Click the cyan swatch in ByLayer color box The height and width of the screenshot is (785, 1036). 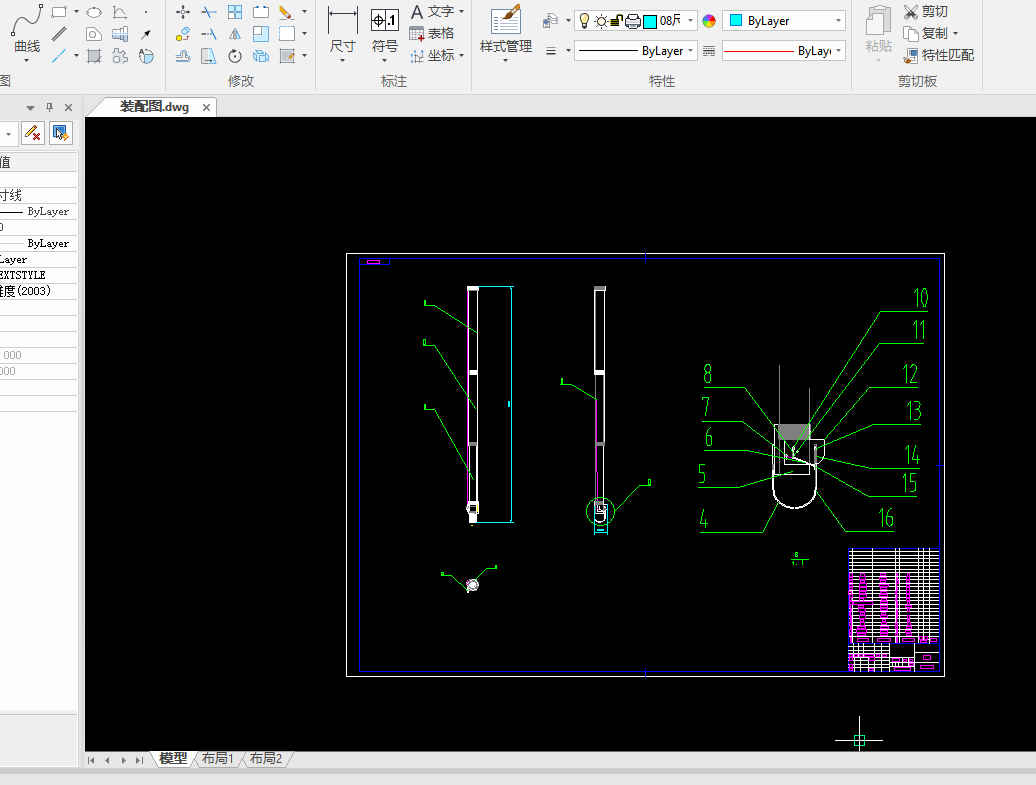pos(735,20)
